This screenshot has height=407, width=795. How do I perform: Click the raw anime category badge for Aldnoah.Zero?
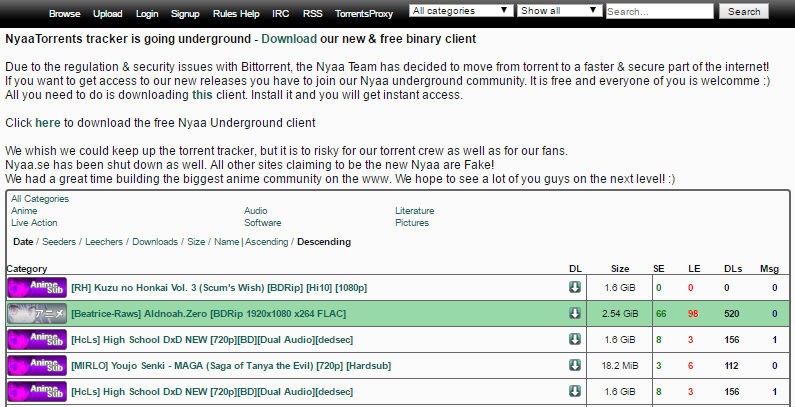(37, 313)
